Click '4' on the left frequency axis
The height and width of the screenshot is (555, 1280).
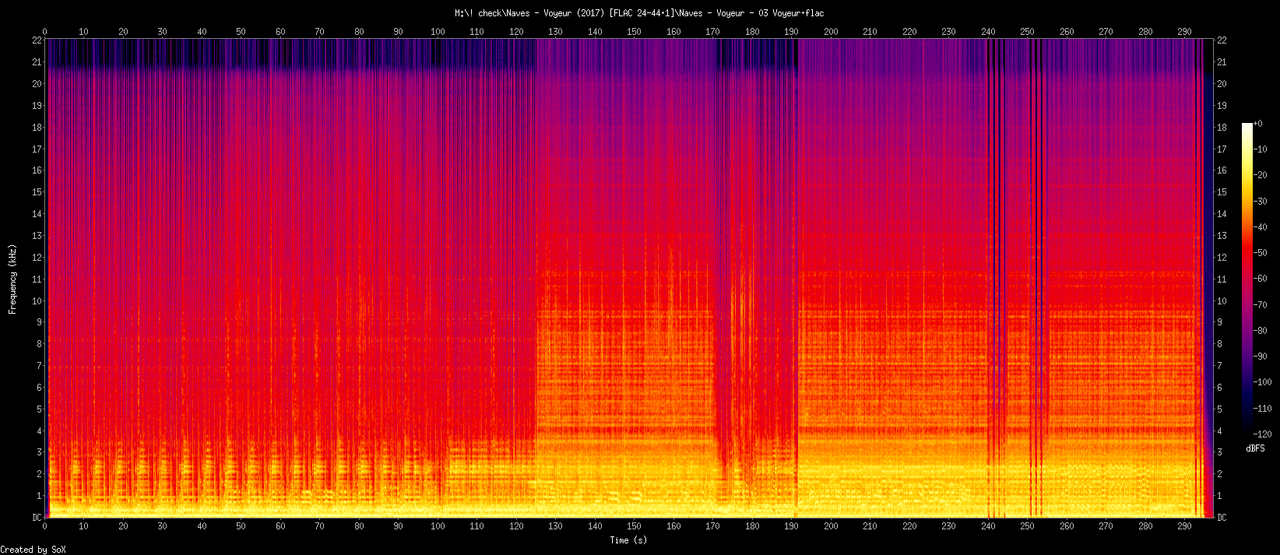(x=39, y=430)
